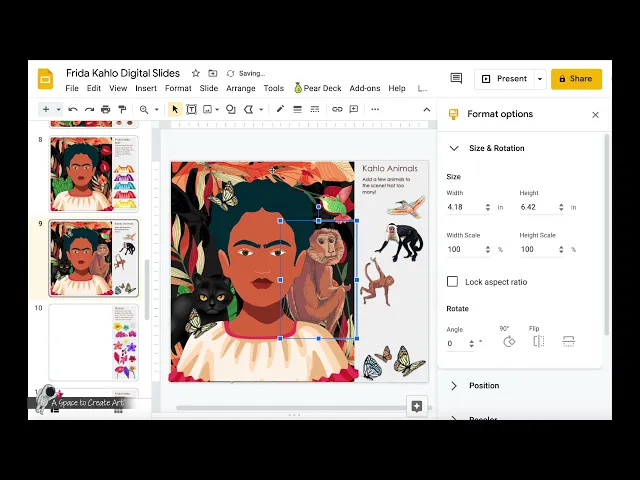This screenshot has width=640, height=480.
Task: Click the Google Slides logo icon
Action: point(45,79)
